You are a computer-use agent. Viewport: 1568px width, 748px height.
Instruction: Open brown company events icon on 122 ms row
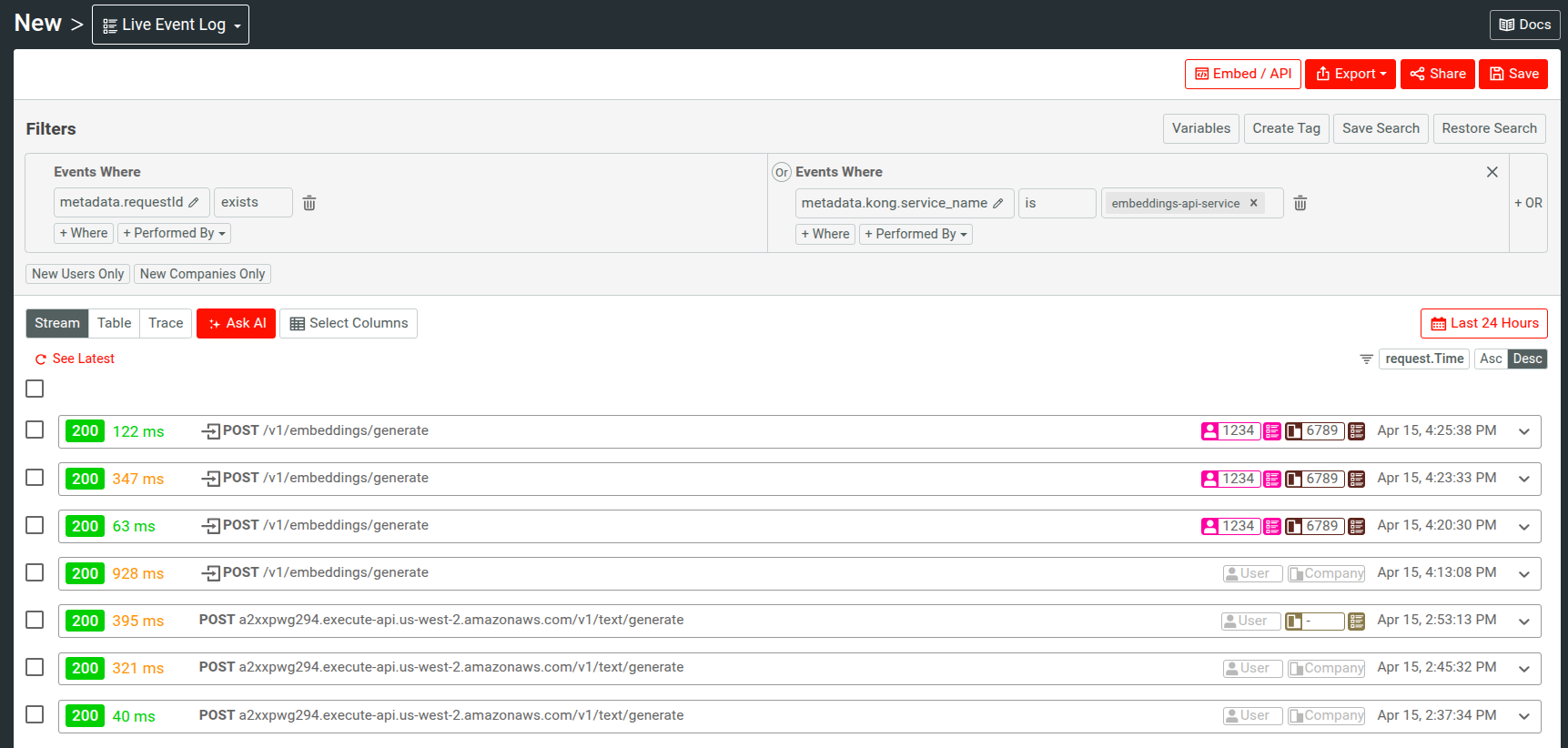click(x=1357, y=431)
